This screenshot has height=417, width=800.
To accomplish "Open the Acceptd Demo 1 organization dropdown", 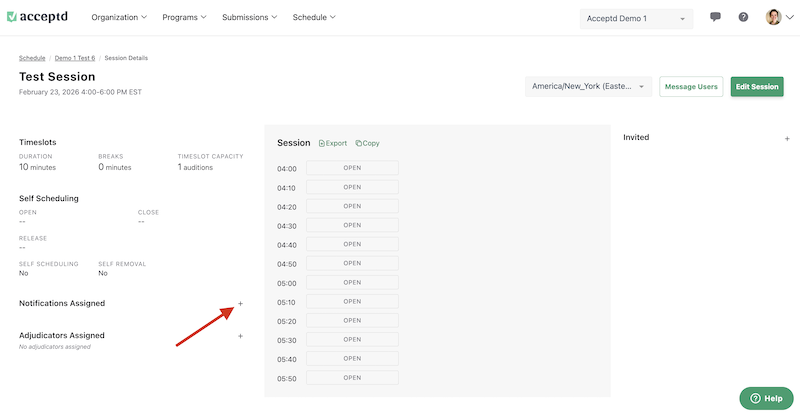I will 636,18.
